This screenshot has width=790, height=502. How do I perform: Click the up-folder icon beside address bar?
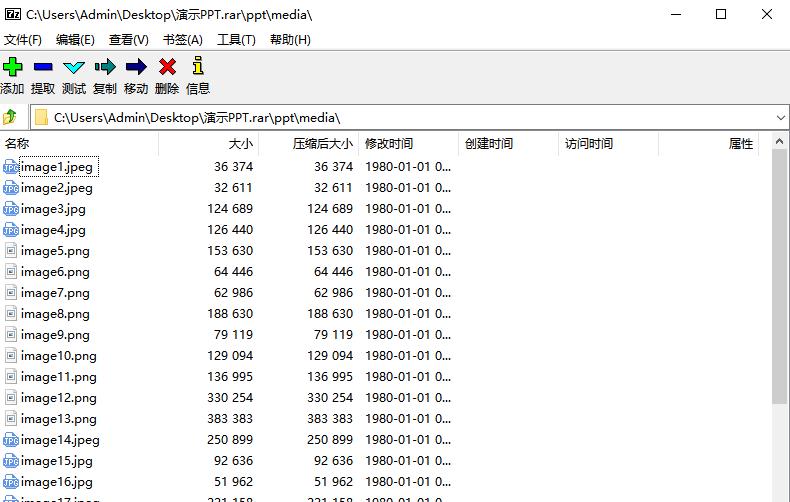[11, 117]
